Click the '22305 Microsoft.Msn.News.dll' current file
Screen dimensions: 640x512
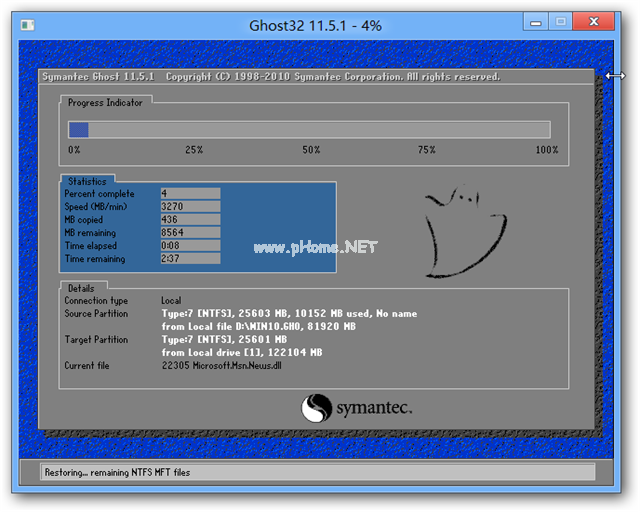coord(221,365)
